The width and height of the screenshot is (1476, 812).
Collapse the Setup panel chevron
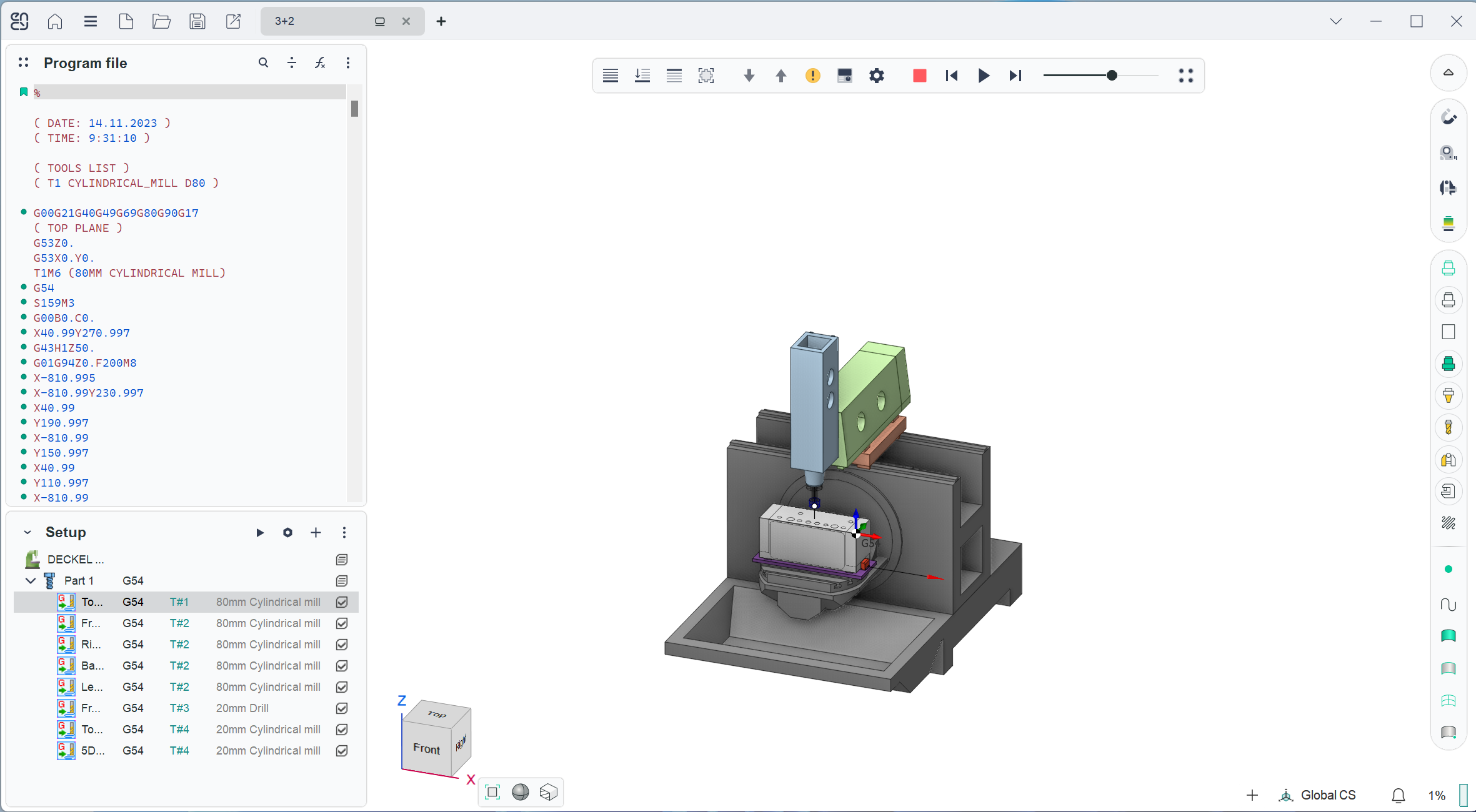(x=27, y=532)
